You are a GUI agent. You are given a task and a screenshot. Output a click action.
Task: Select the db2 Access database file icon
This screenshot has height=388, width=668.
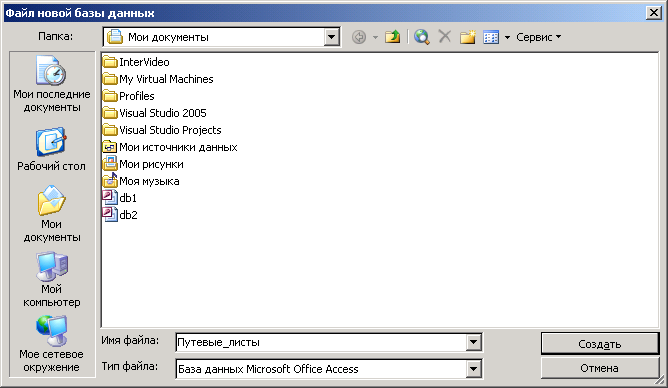point(110,215)
